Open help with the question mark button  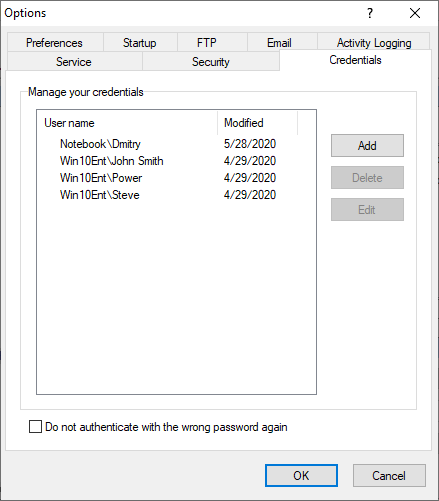click(x=370, y=13)
